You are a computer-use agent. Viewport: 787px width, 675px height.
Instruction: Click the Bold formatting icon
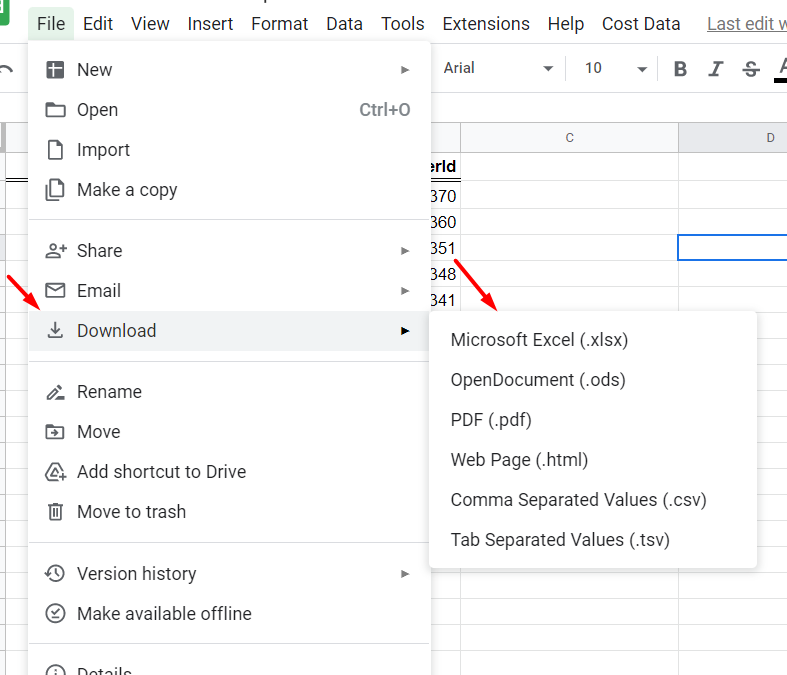[x=680, y=68]
